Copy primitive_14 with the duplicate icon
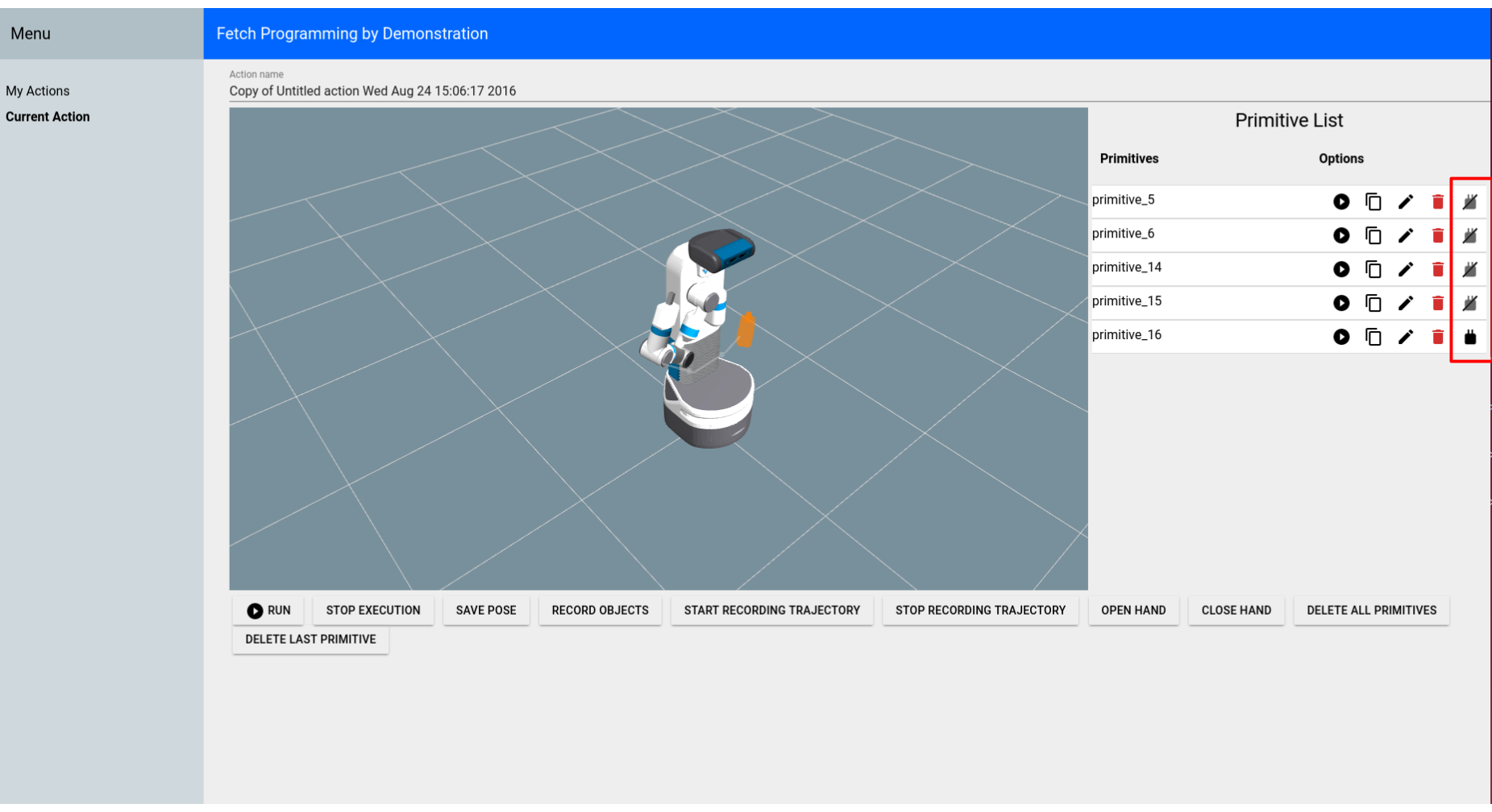Image resolution: width=1492 pixels, height=812 pixels. point(1374,269)
